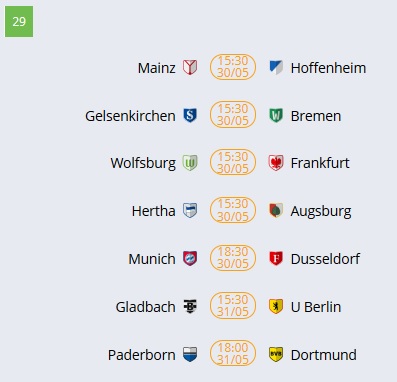This screenshot has height=382, width=397.
Task: Click the Paderborn 18:00 31/05 time badge
Action: (233, 353)
